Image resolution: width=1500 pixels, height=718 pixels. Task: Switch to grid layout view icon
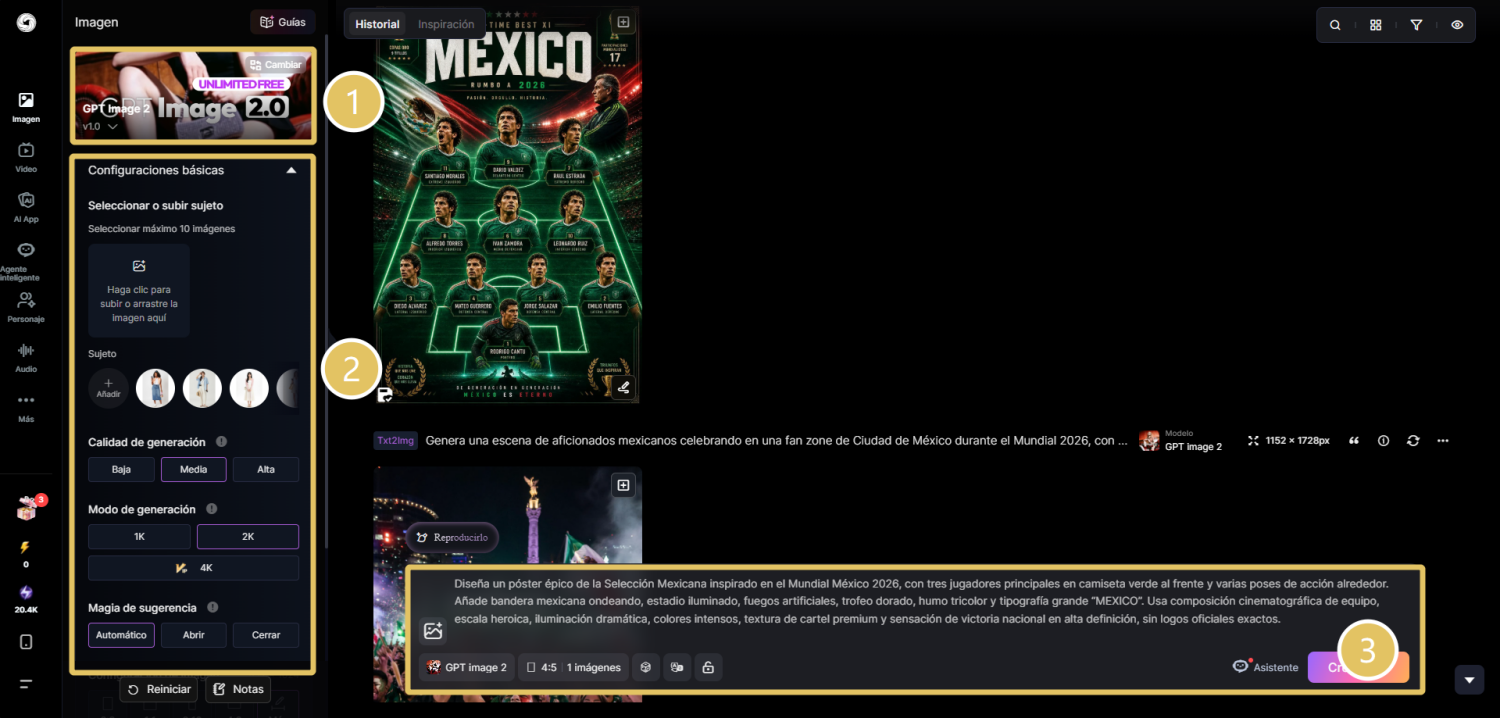click(1376, 25)
